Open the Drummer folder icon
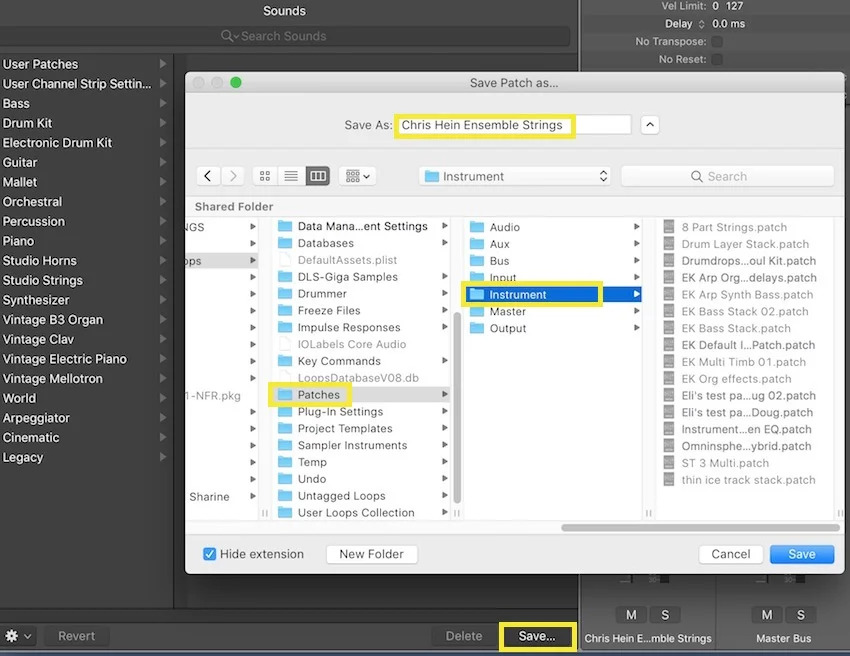Image resolution: width=850 pixels, height=656 pixels. (x=285, y=293)
